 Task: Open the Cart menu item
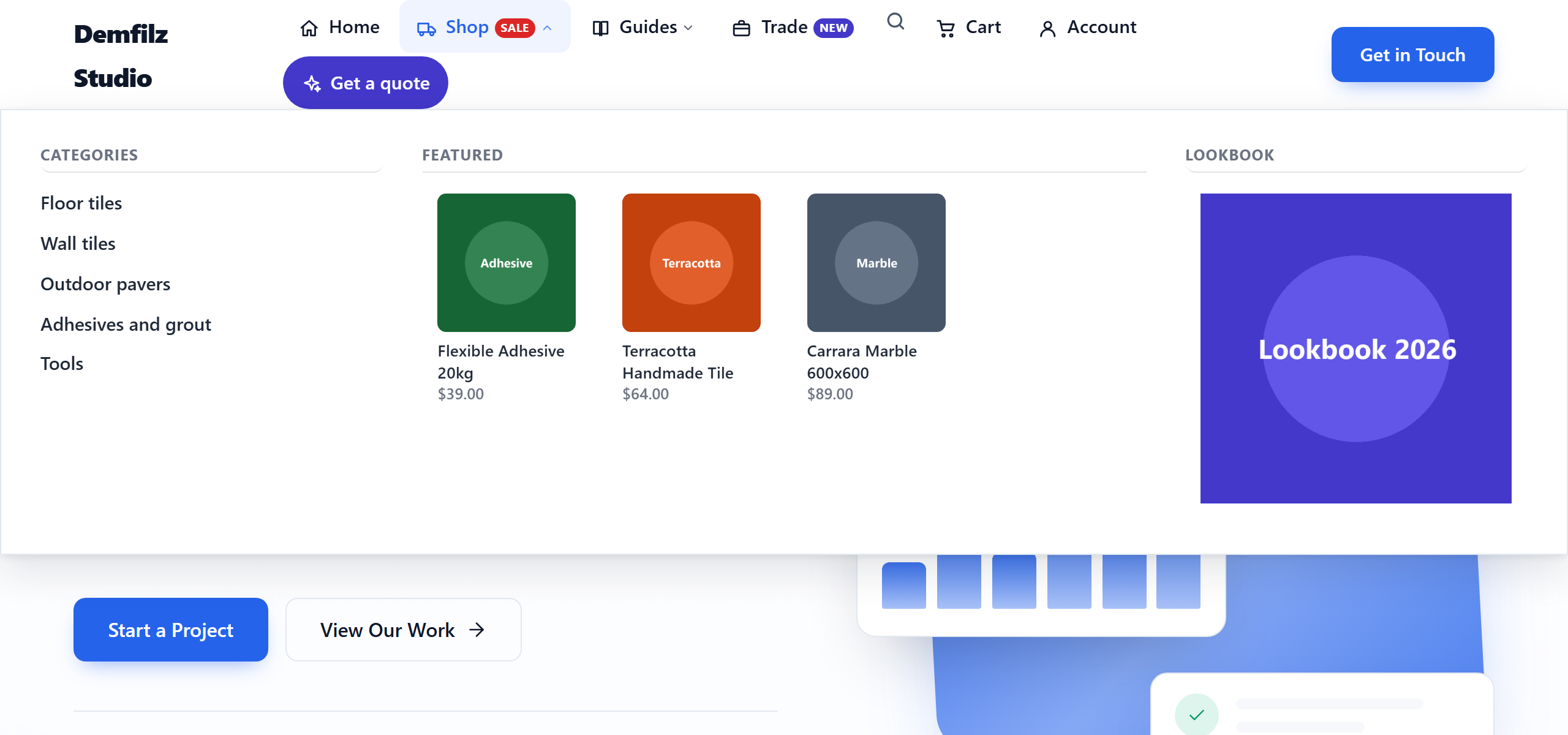coord(969,27)
